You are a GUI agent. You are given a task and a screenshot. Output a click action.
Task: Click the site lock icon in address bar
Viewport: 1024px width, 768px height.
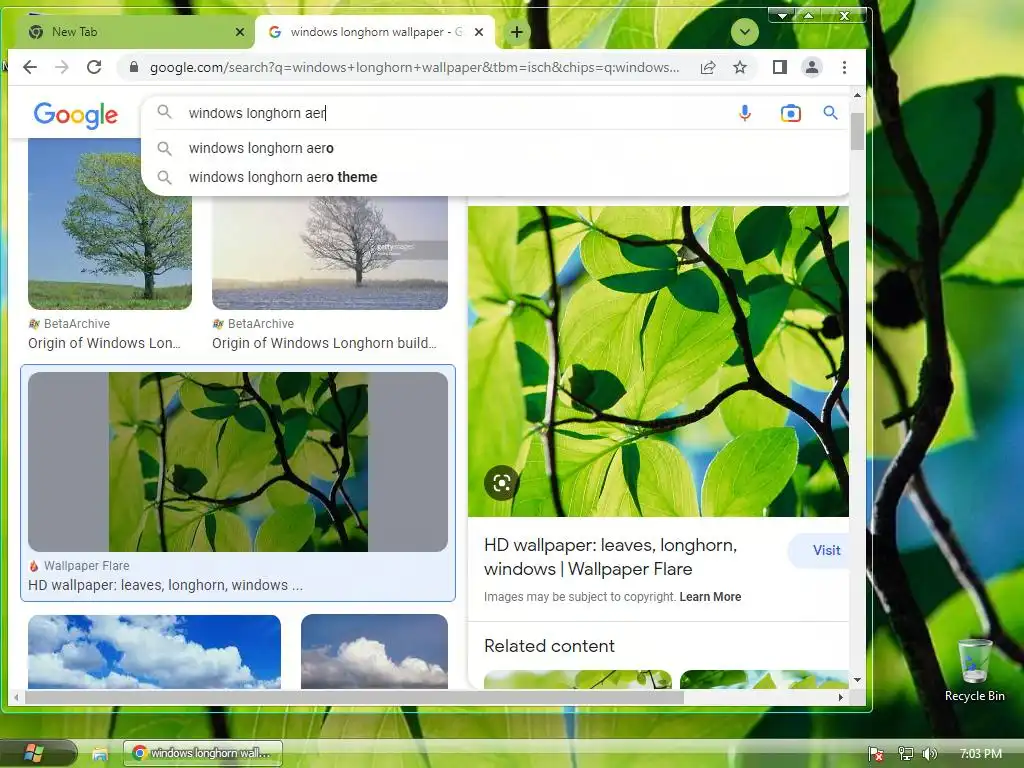coord(134,67)
